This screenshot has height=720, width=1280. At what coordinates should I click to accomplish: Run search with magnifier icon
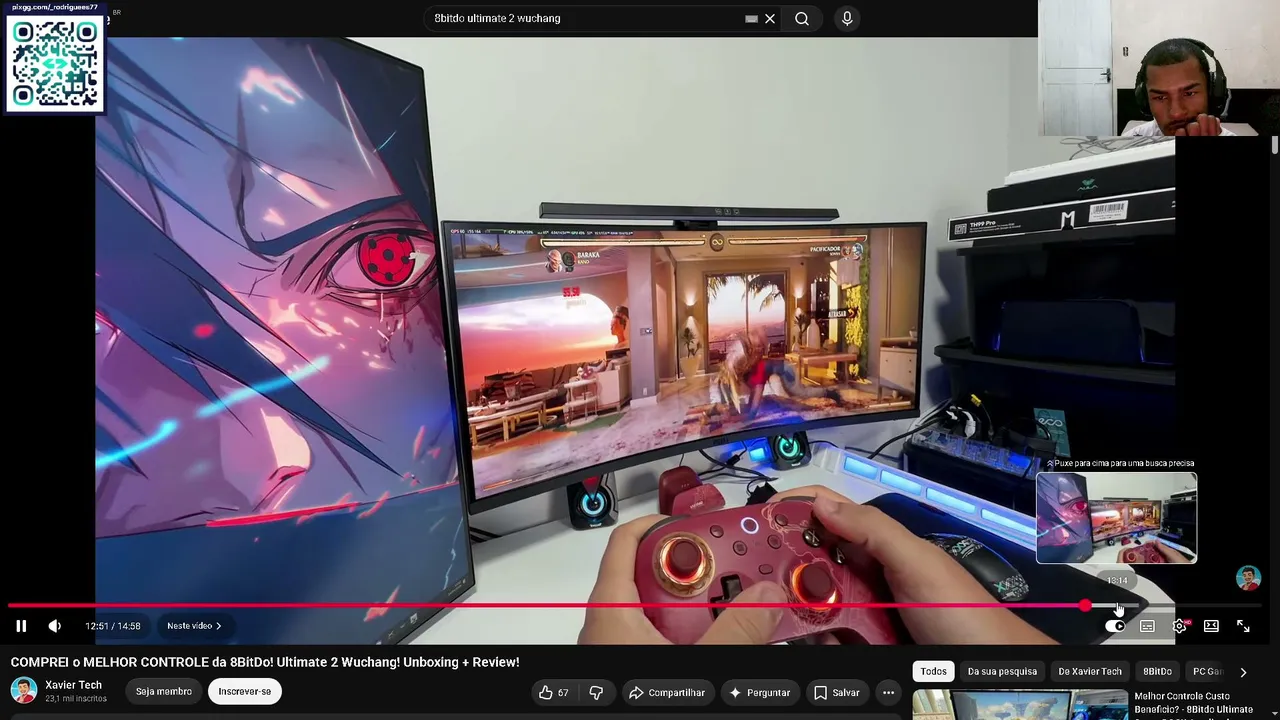[x=802, y=18]
